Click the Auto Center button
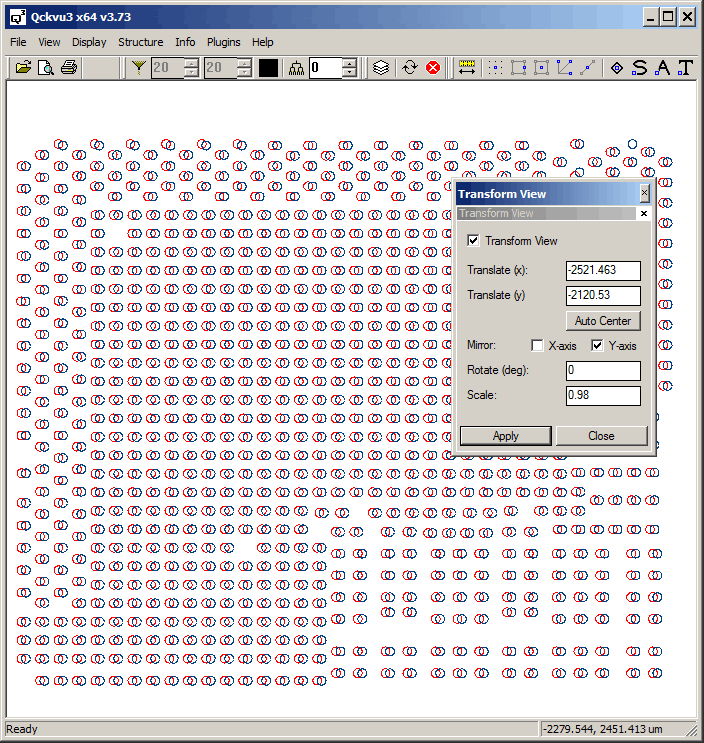 tap(603, 321)
